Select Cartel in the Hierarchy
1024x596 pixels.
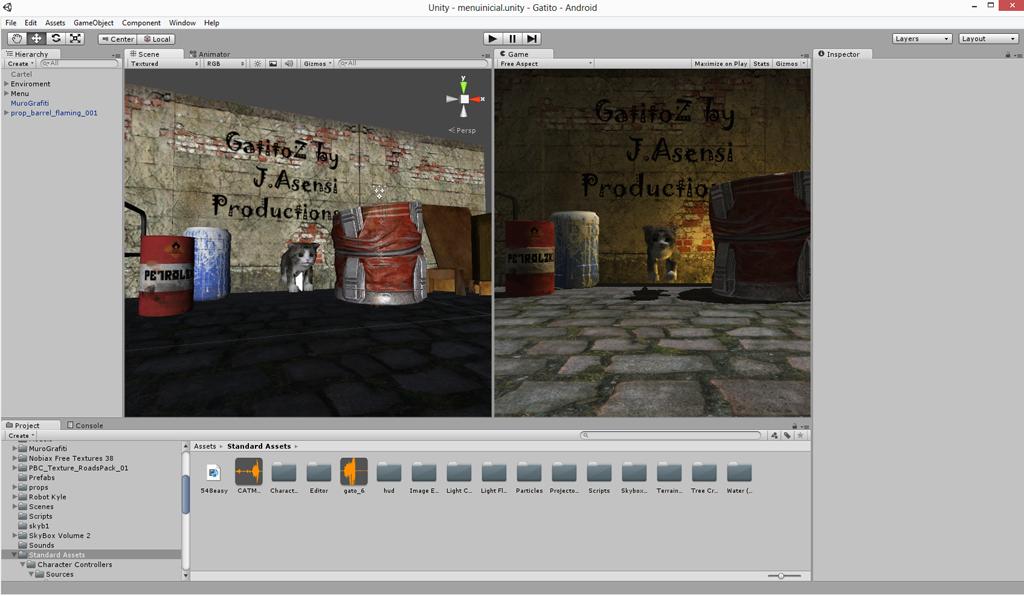22,74
